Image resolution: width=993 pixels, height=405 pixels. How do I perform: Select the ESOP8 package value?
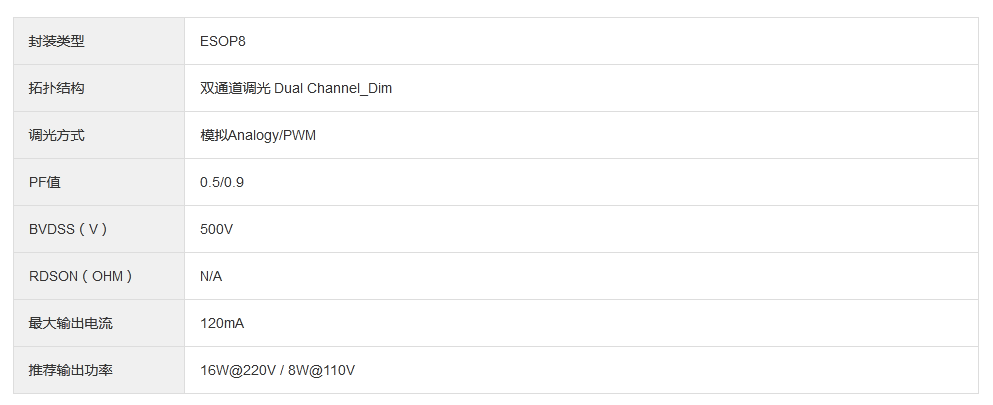coord(223,41)
